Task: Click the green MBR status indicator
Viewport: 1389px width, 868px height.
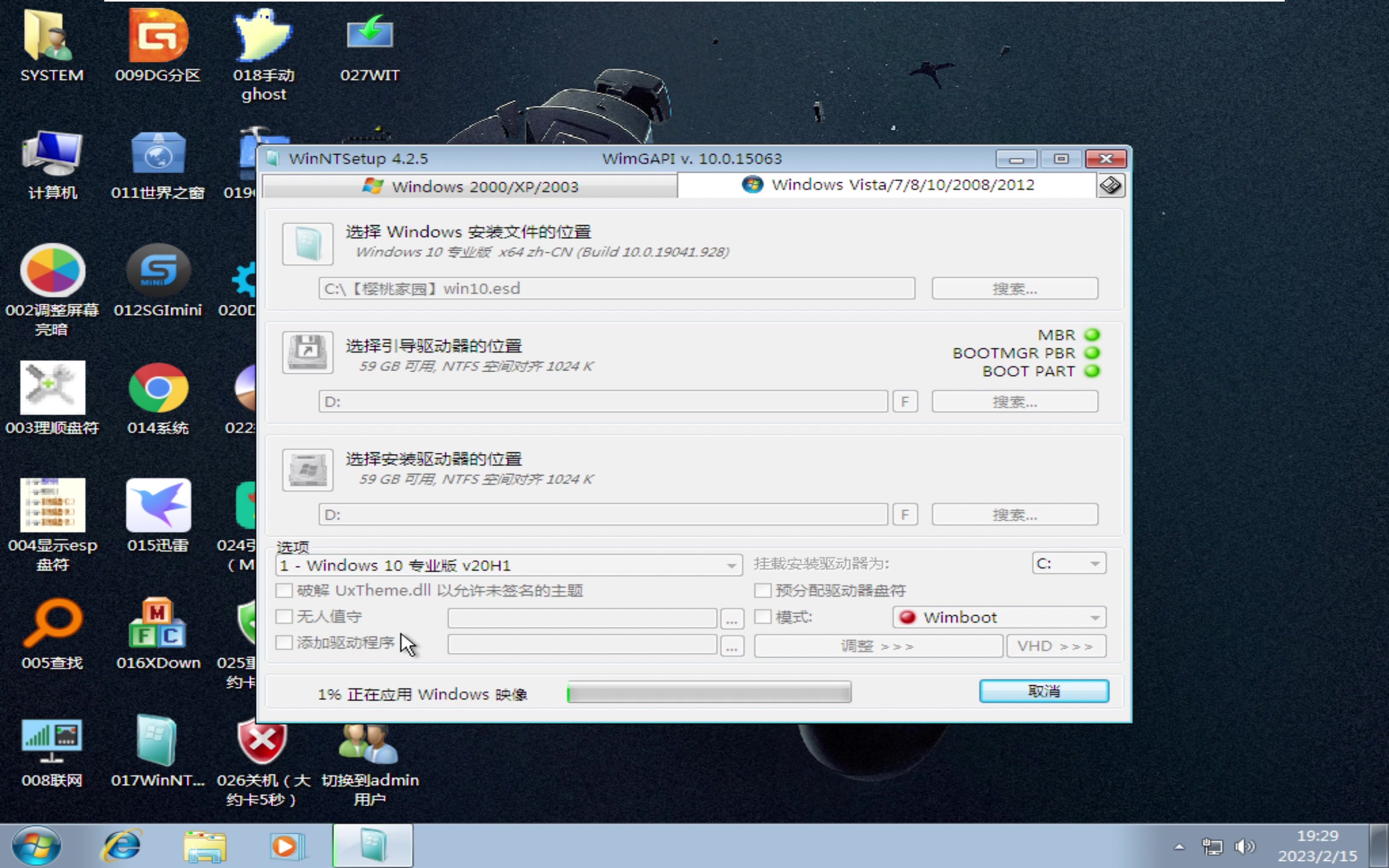Action: click(x=1092, y=335)
